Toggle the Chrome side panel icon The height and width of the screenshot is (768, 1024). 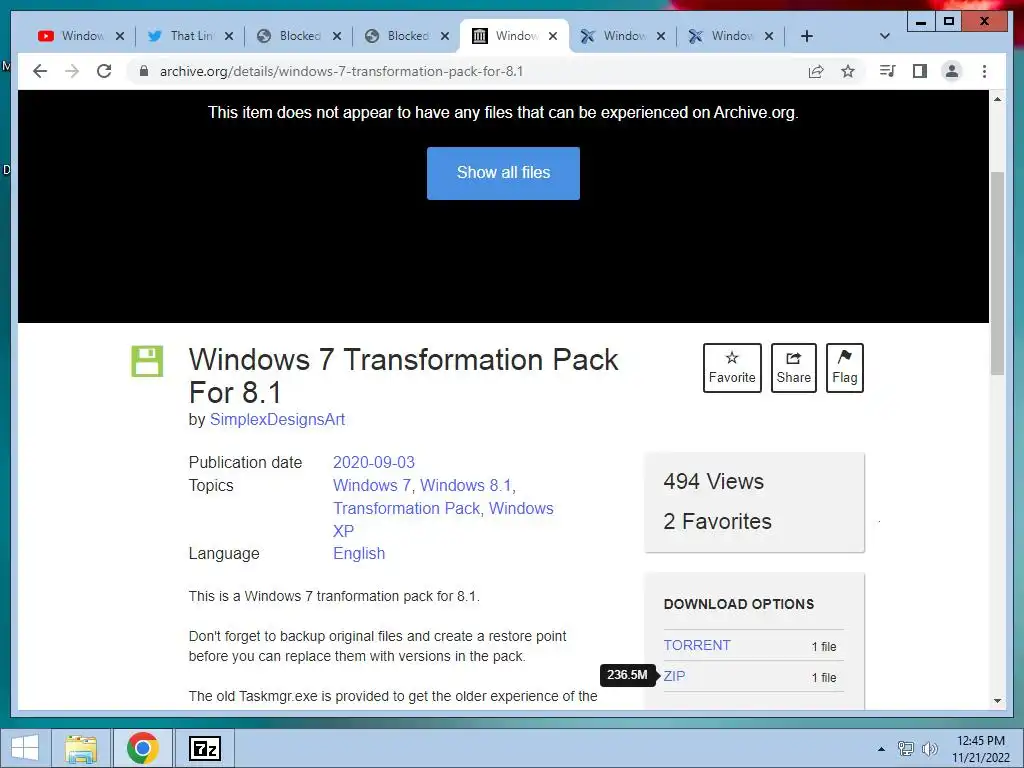[920, 71]
